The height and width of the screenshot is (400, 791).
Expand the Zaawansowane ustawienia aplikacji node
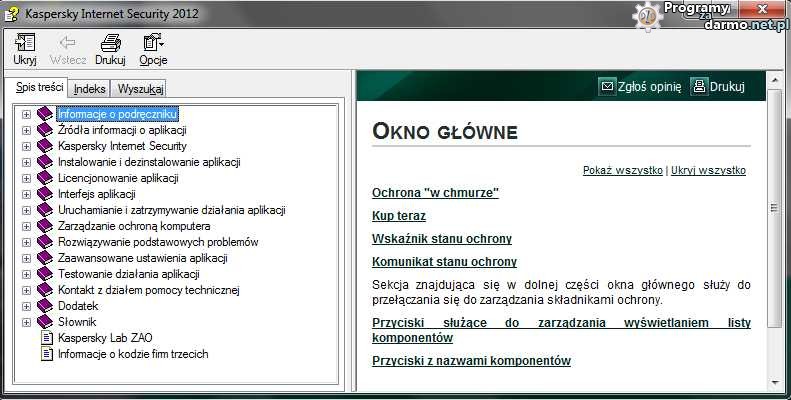pos(27,258)
